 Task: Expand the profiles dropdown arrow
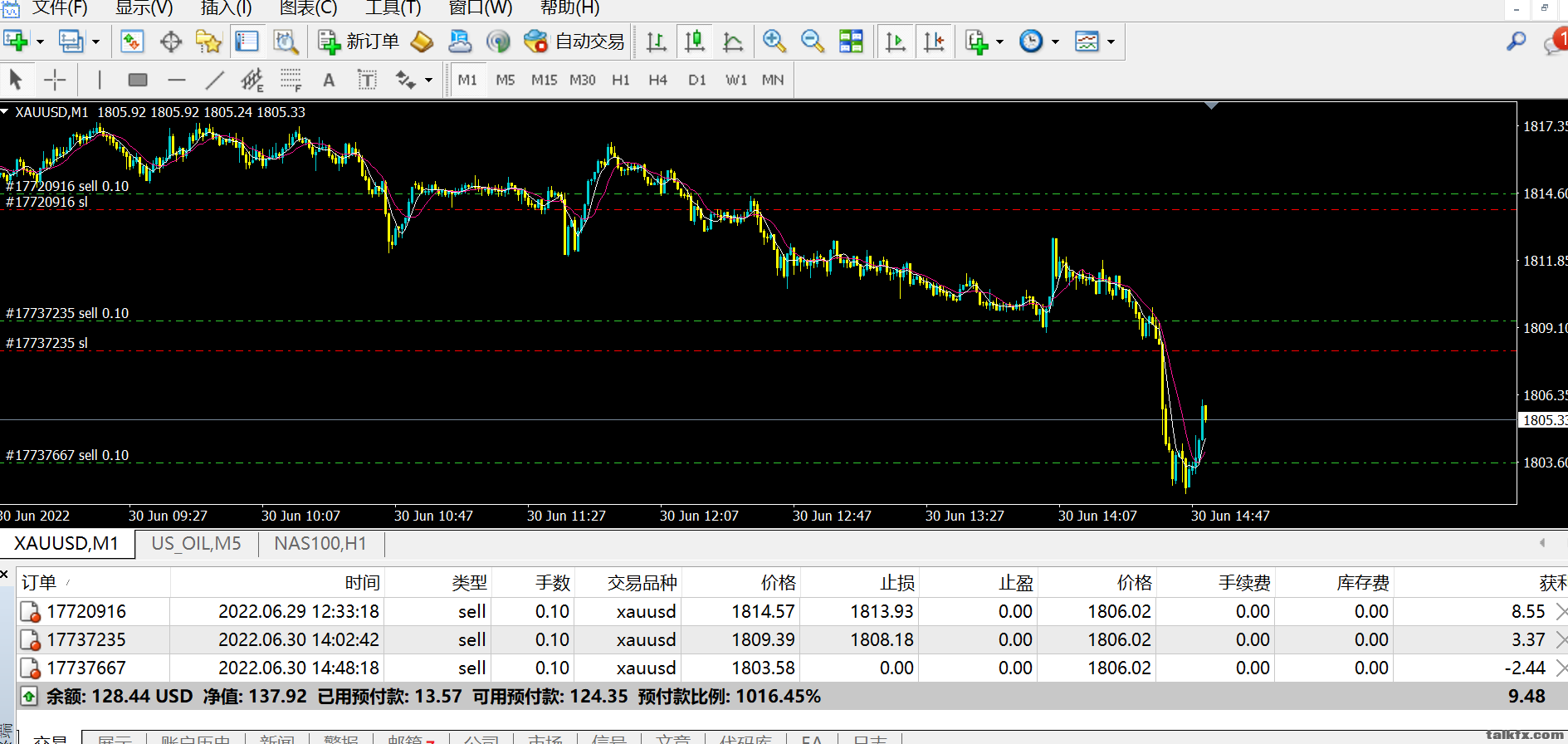click(95, 42)
